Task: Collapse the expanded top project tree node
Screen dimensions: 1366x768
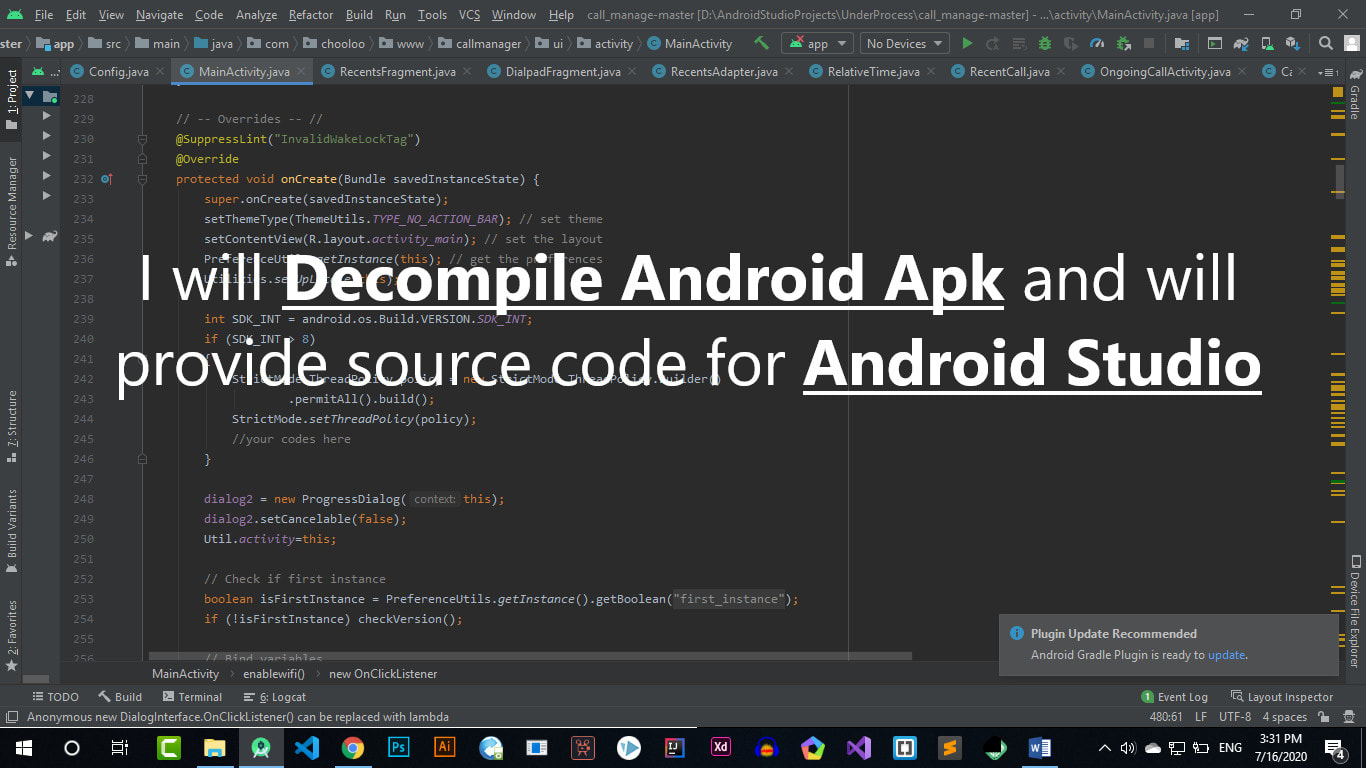Action: pos(31,96)
